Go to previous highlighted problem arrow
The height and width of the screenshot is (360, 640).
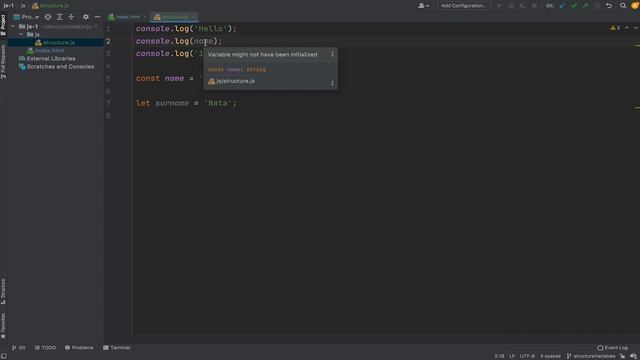click(627, 28)
